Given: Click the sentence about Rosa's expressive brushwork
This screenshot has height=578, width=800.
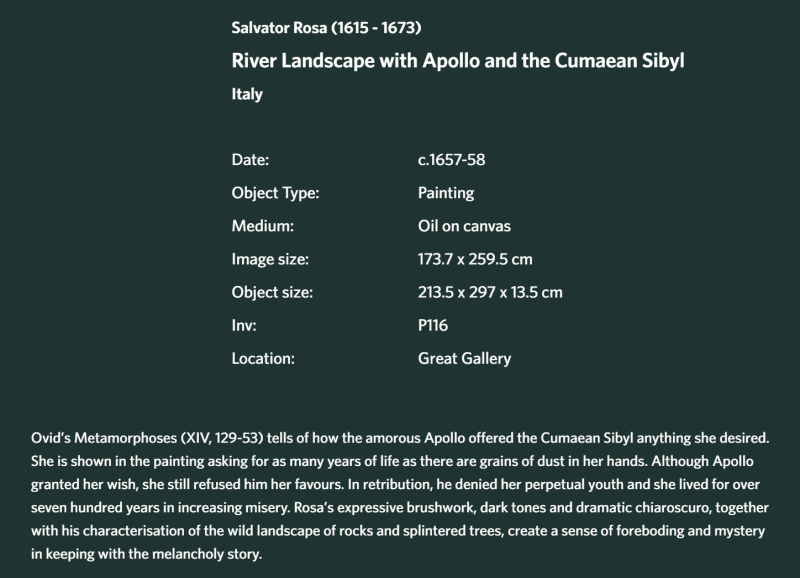Looking at the screenshot, I should pyautogui.click(x=398, y=531).
